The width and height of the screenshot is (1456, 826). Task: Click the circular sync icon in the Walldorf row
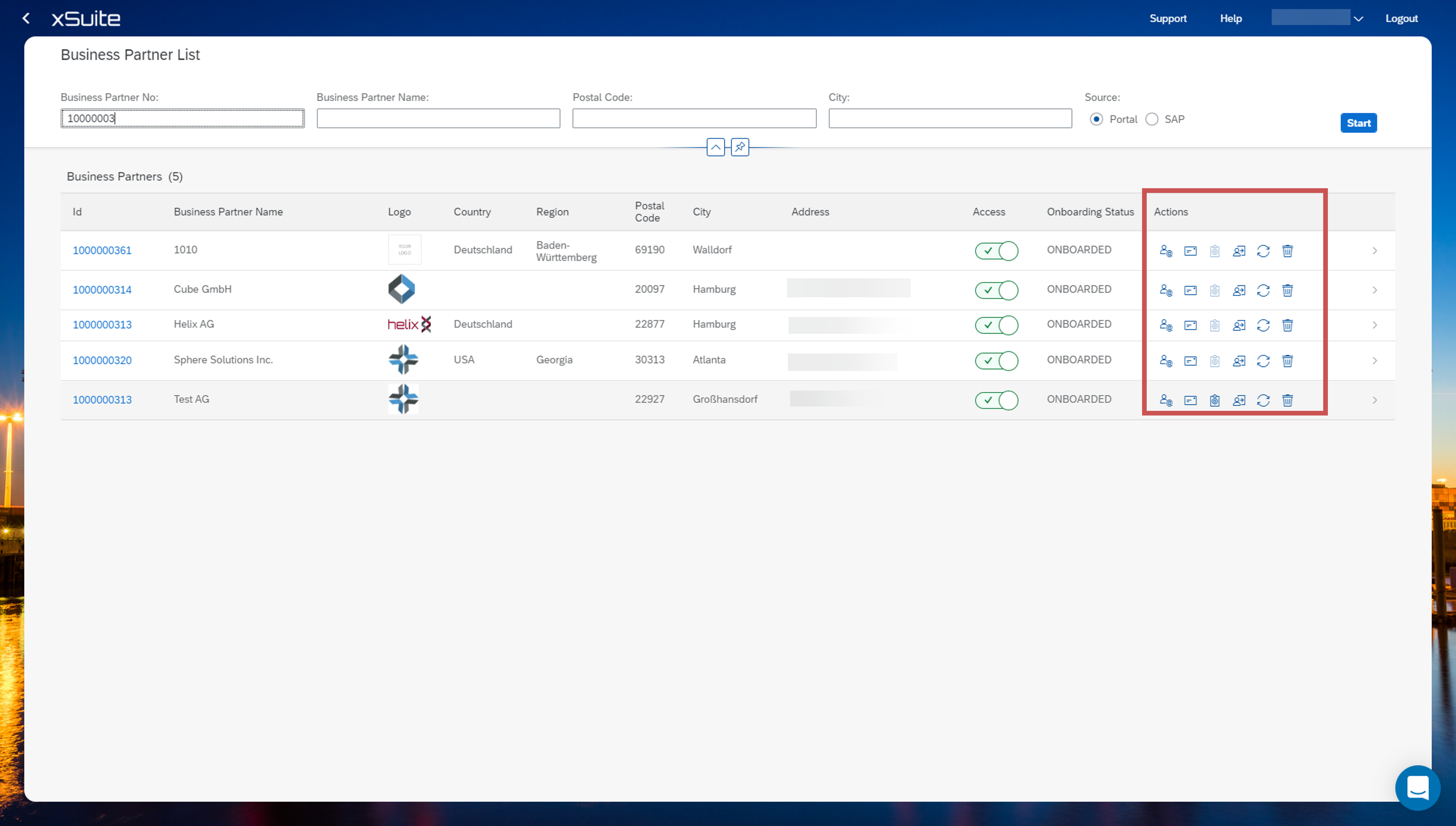click(1263, 251)
